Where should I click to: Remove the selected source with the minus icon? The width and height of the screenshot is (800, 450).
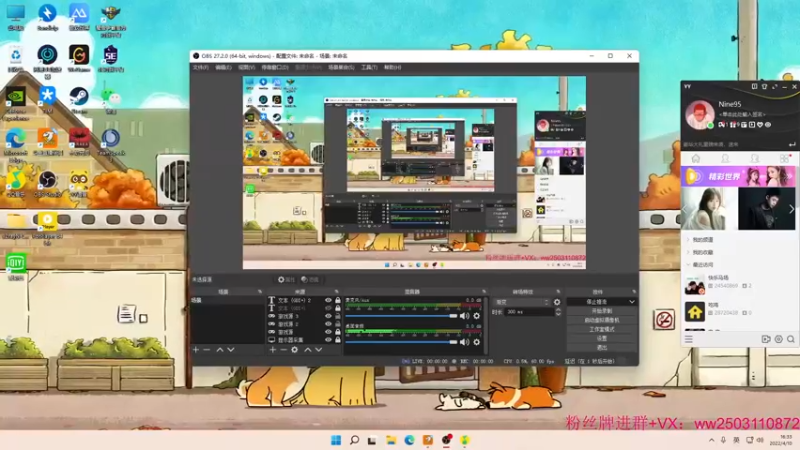click(x=283, y=349)
